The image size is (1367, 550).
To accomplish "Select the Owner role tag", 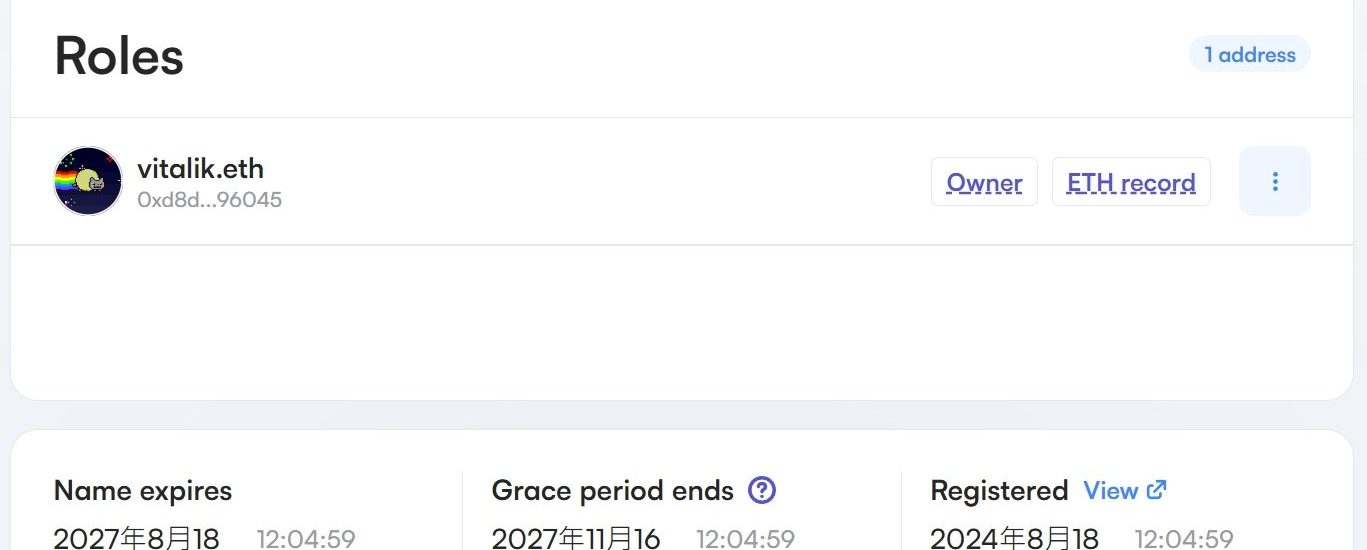I will [984, 182].
